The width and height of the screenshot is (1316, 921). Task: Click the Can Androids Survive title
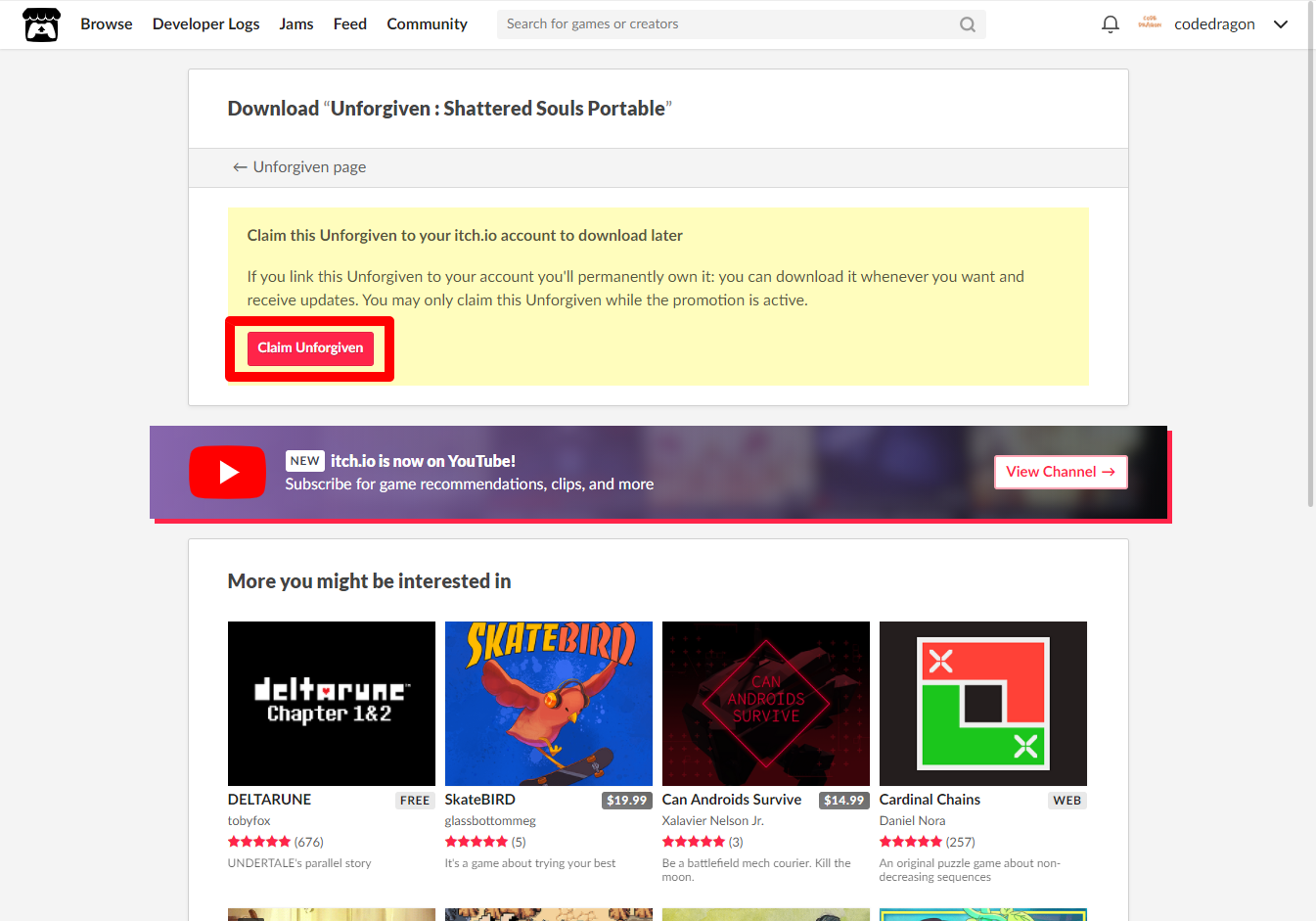tap(732, 800)
